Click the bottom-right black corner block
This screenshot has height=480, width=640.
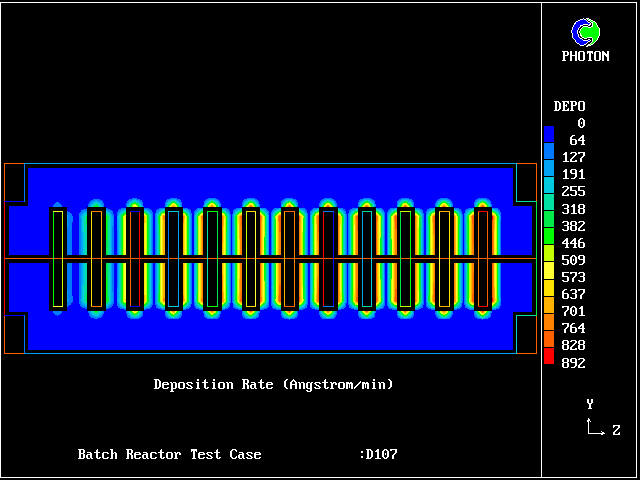(x=526, y=333)
